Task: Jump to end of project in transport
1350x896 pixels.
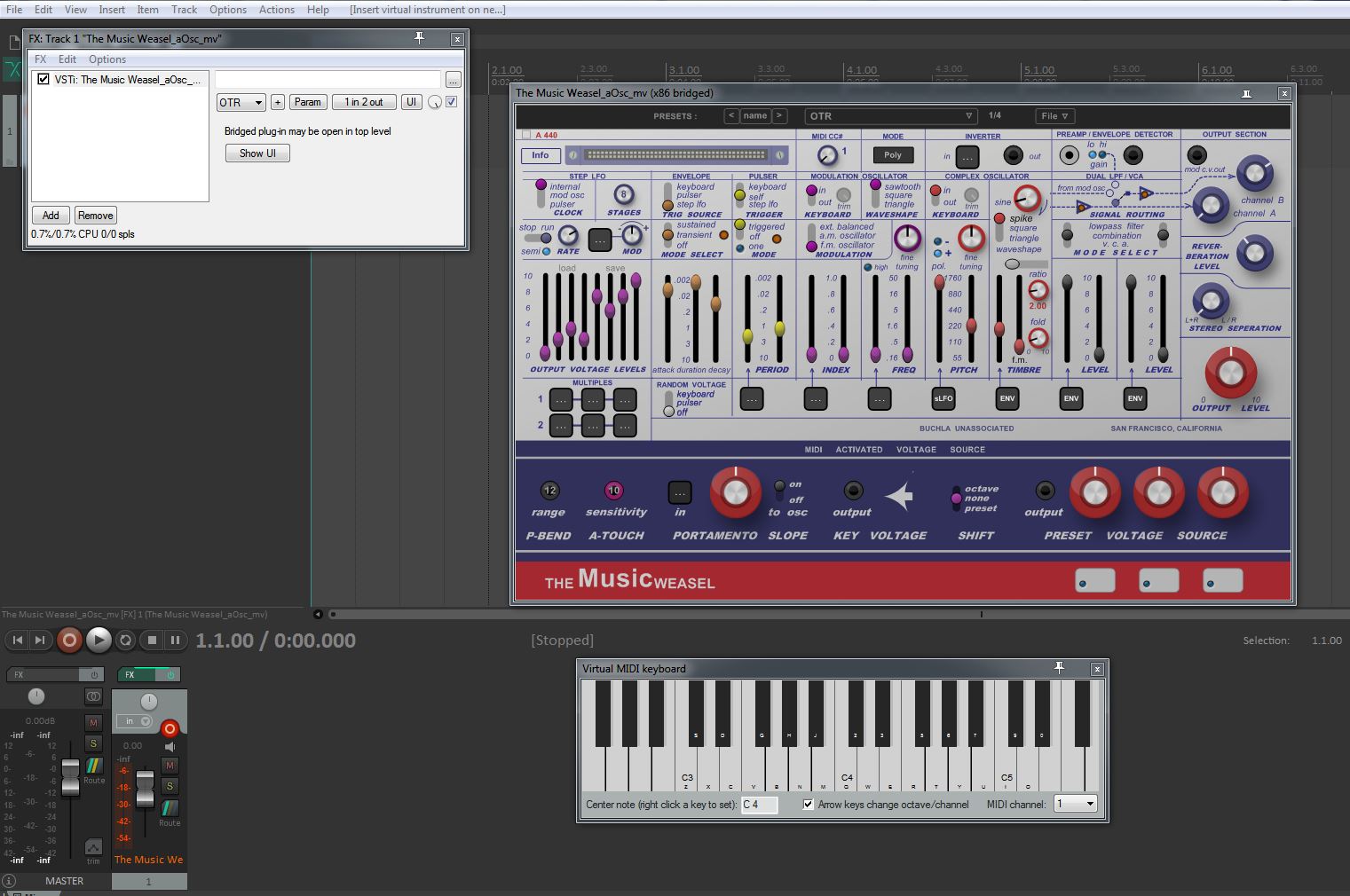Action: point(40,640)
